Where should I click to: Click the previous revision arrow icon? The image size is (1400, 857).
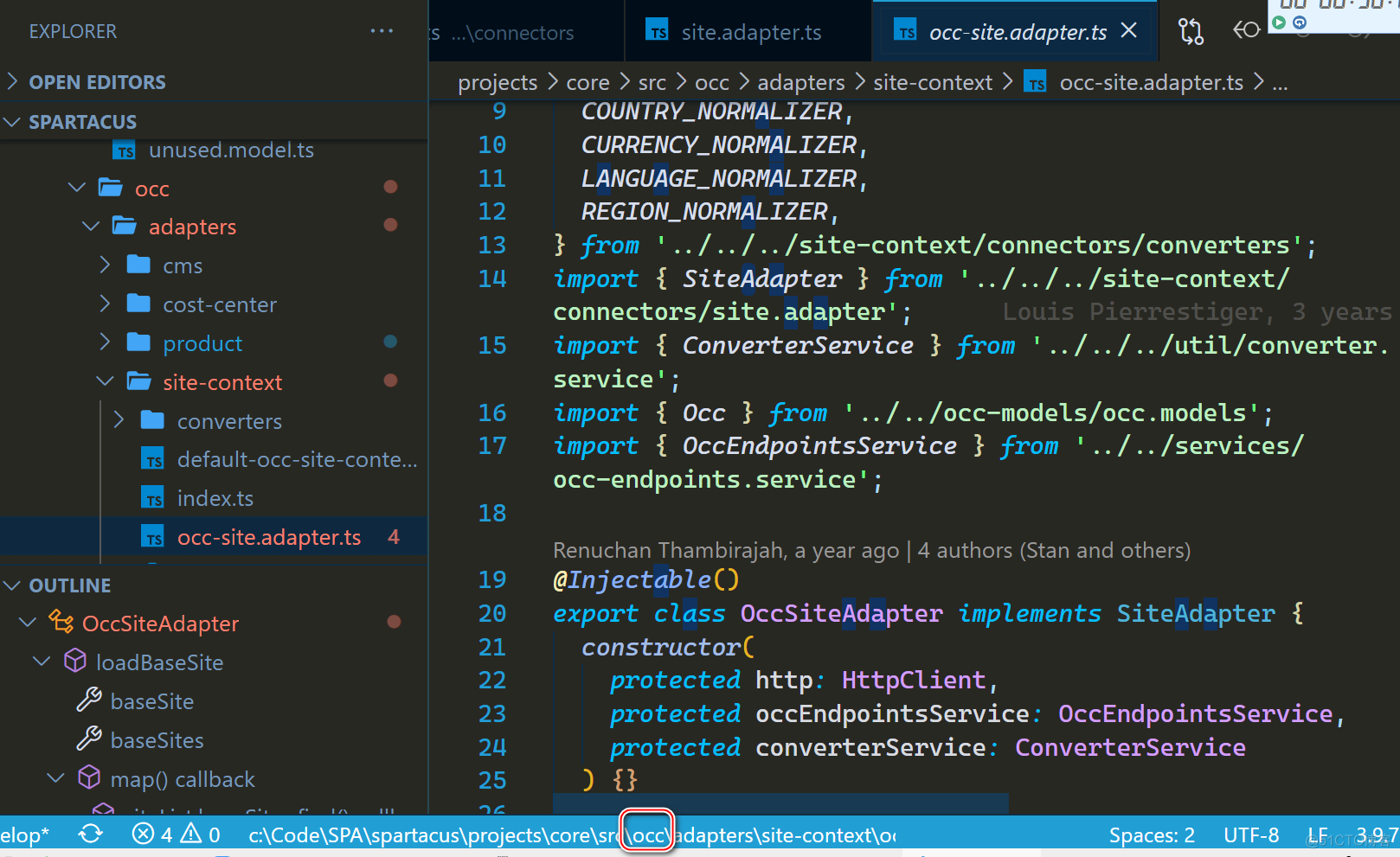coord(1246,31)
